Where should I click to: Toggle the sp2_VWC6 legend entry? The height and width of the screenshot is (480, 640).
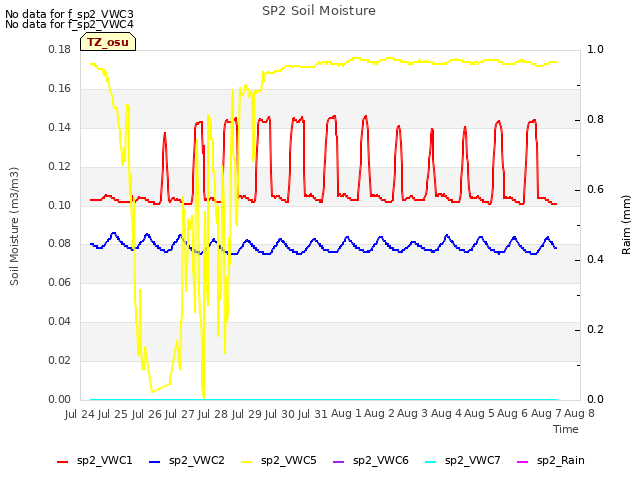click(371, 460)
